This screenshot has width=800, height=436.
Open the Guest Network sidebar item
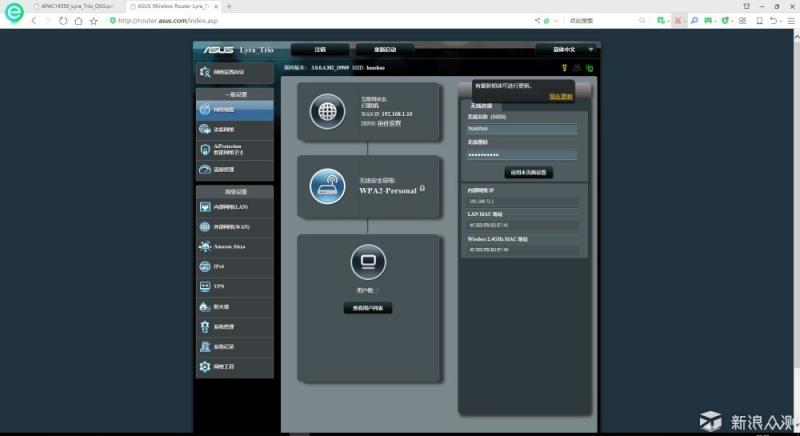click(234, 130)
